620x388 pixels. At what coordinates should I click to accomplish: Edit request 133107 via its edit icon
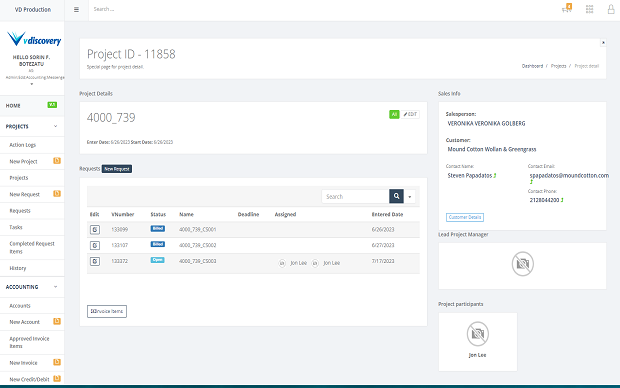tap(95, 246)
